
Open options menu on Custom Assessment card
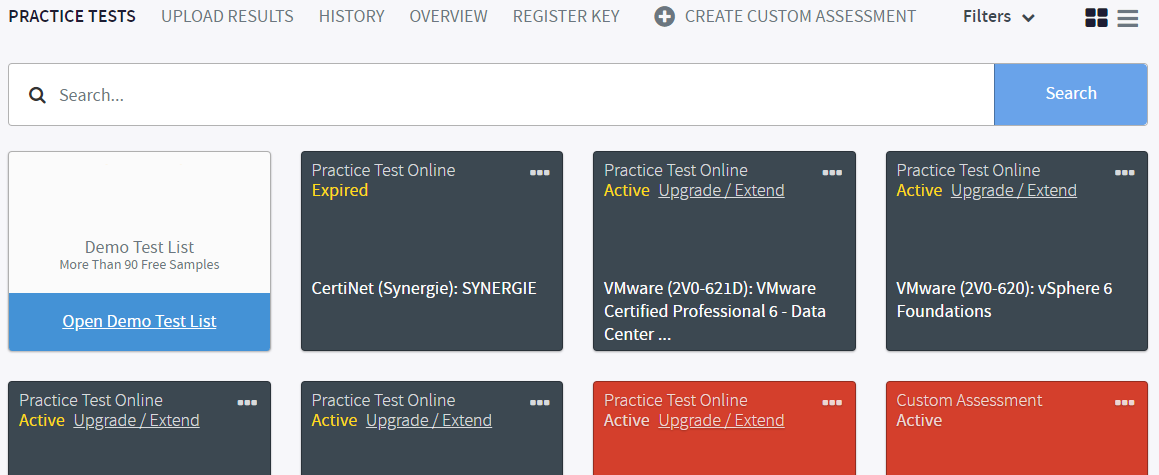pos(1125,403)
